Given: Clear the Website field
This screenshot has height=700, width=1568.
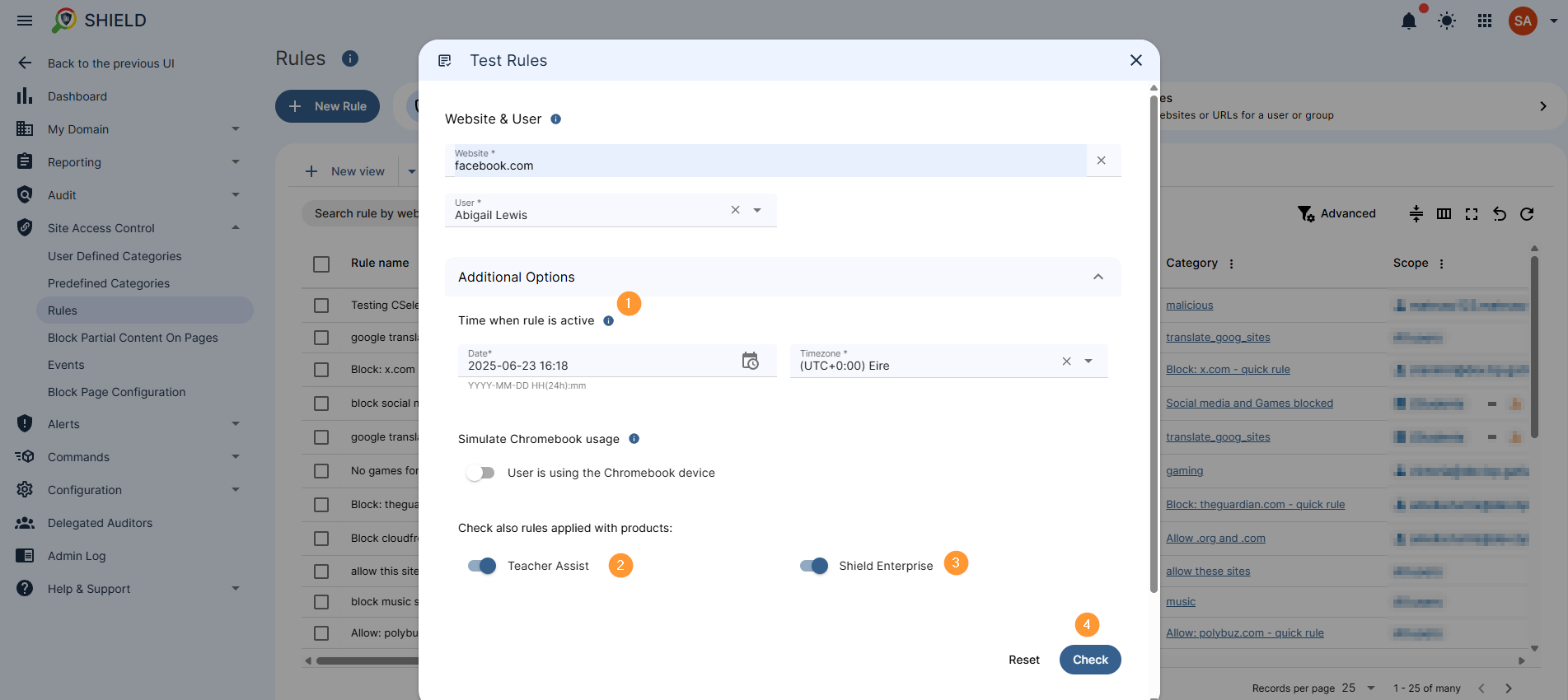Looking at the screenshot, I should (1101, 161).
